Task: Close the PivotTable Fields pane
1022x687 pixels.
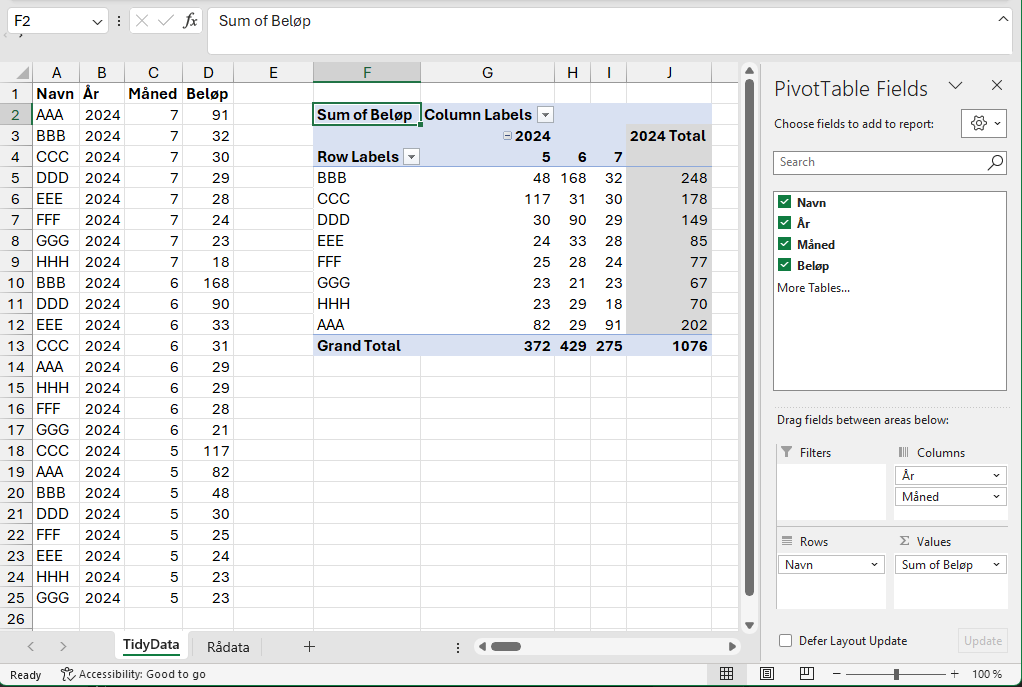Action: [996, 86]
